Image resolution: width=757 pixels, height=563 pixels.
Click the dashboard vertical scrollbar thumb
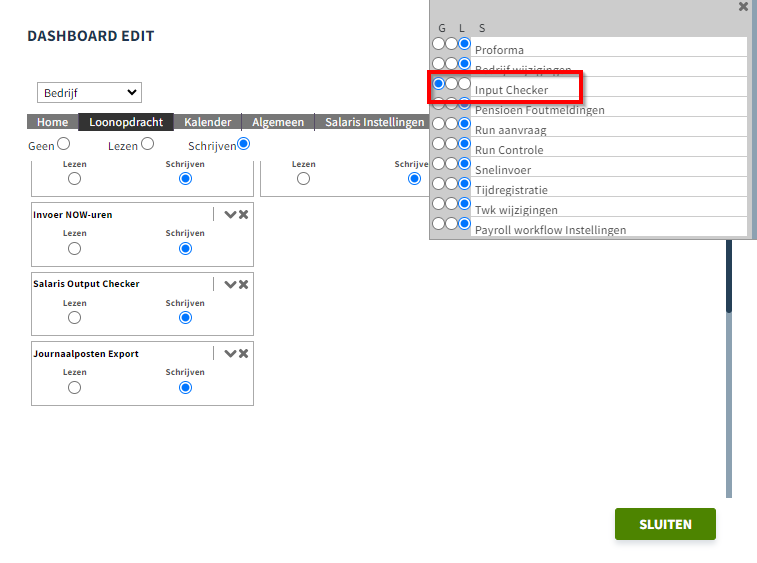tap(729, 276)
